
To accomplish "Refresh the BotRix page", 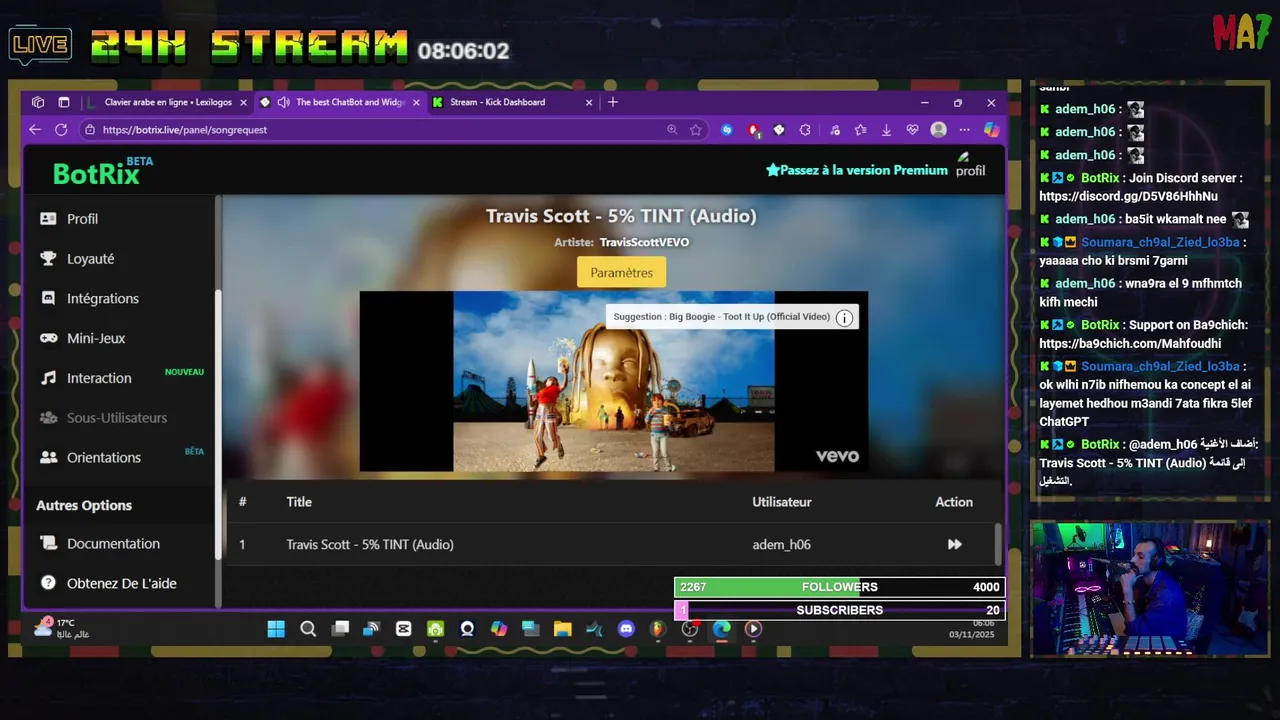I will point(61,130).
